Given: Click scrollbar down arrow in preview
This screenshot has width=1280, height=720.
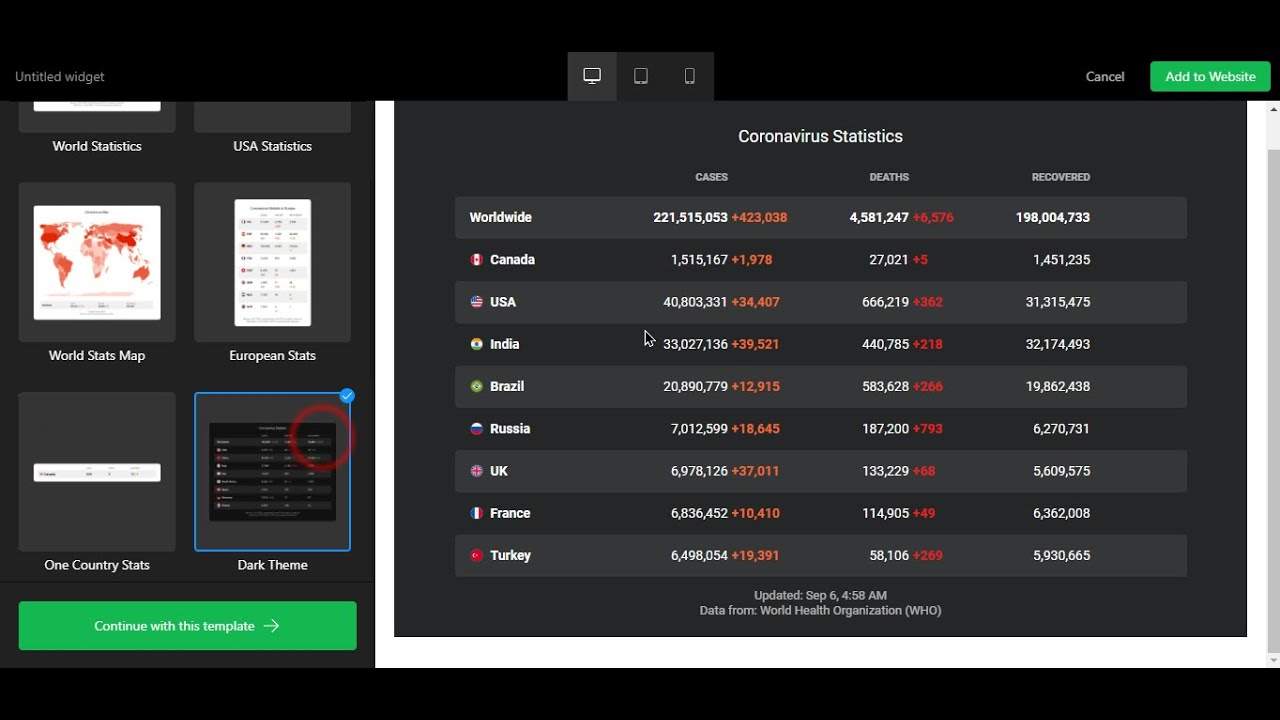Looking at the screenshot, I should point(1273,660).
